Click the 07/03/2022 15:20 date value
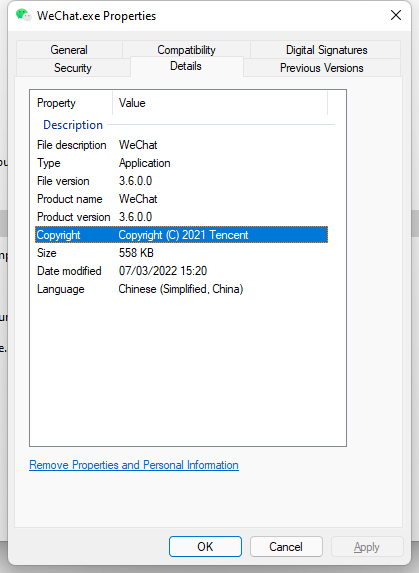This screenshot has width=419, height=573. click(x=163, y=271)
